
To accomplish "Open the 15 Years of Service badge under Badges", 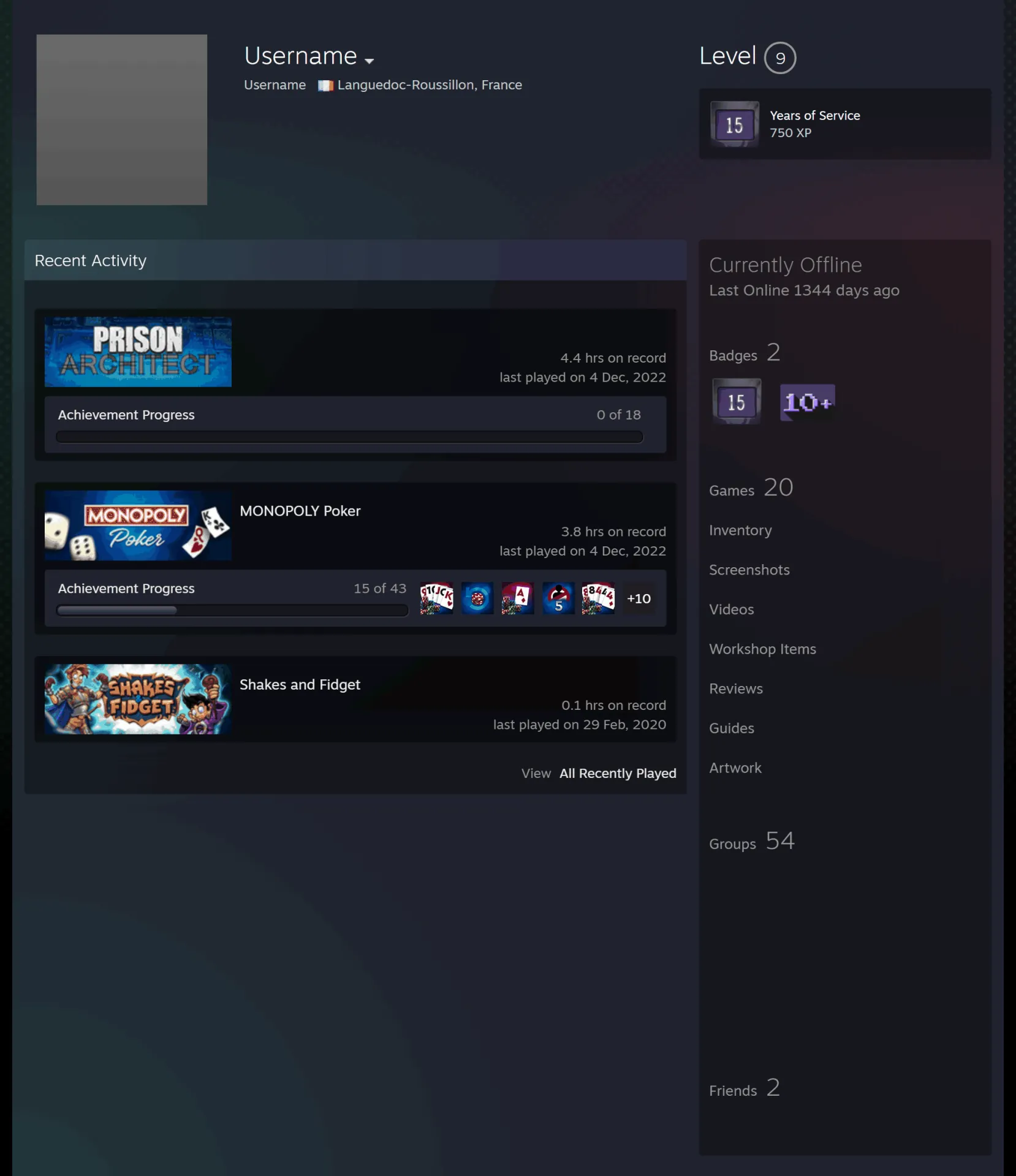I will pyautogui.click(x=737, y=402).
